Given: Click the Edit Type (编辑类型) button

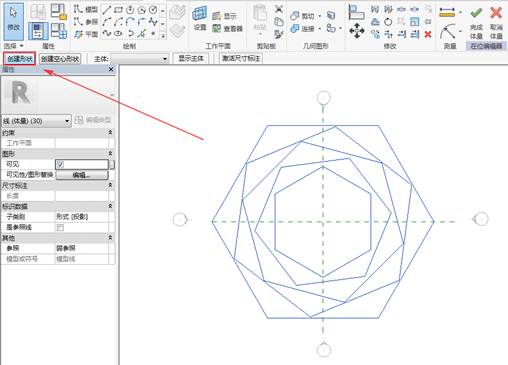Looking at the screenshot, I should tap(93, 120).
